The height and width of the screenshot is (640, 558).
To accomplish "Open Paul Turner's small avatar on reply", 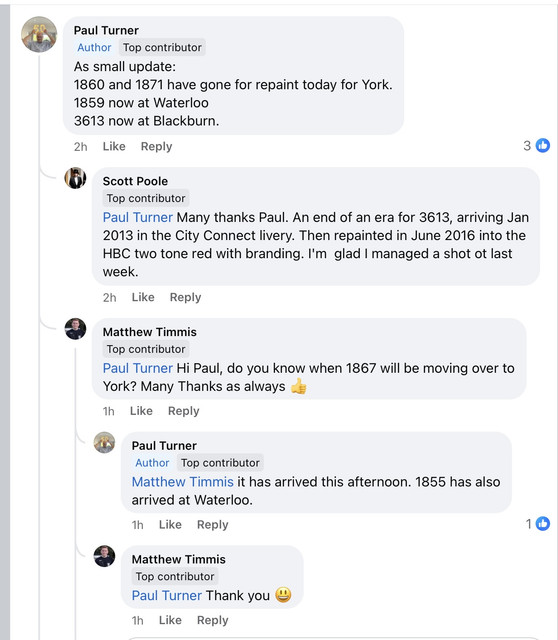I will (104, 442).
